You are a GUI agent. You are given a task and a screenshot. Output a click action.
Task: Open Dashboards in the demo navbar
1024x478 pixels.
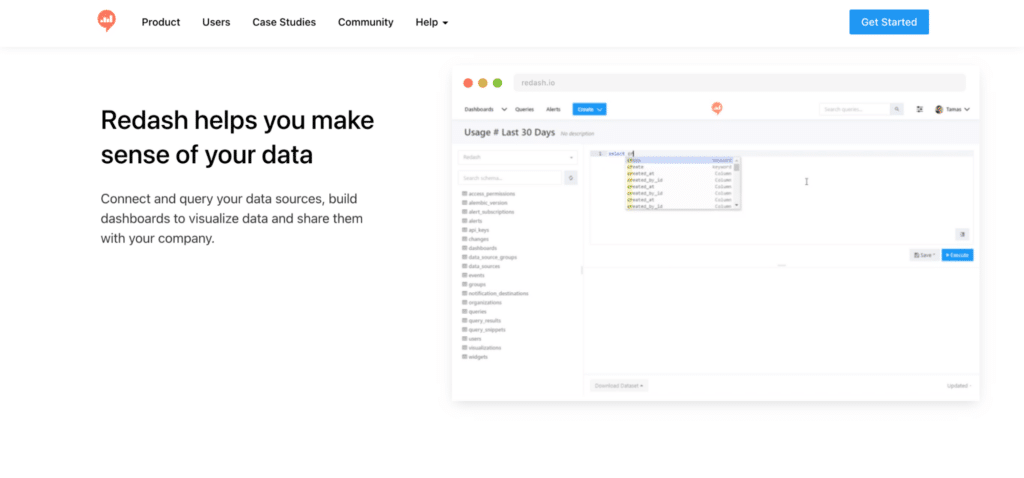(x=479, y=110)
